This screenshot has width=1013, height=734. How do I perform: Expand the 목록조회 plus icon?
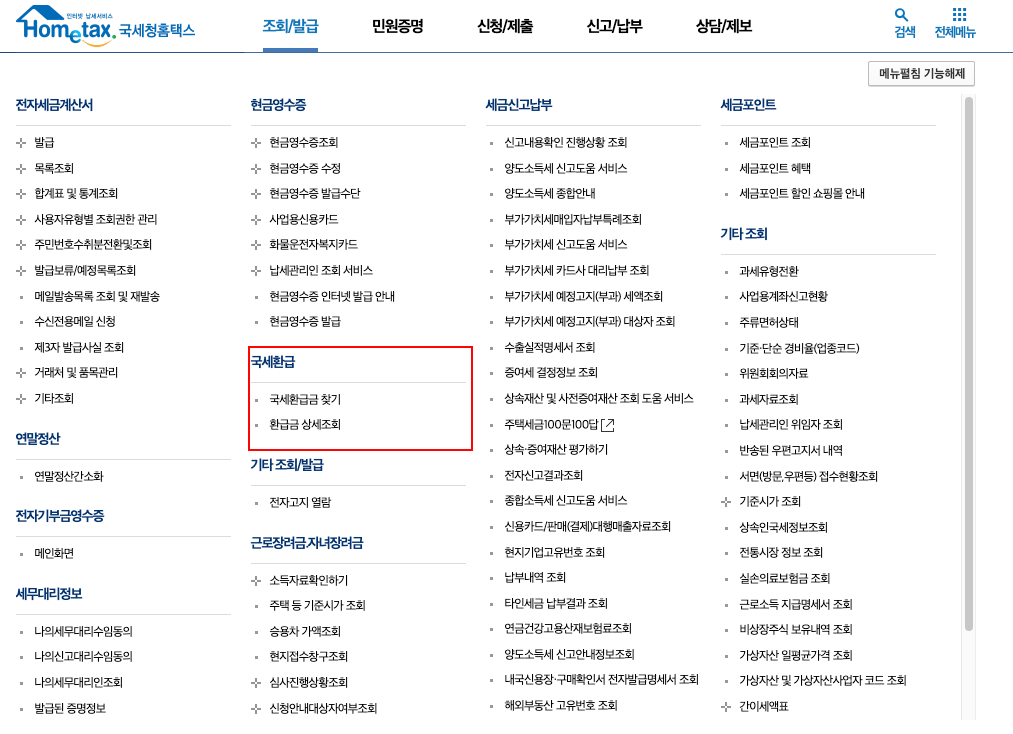click(21, 169)
